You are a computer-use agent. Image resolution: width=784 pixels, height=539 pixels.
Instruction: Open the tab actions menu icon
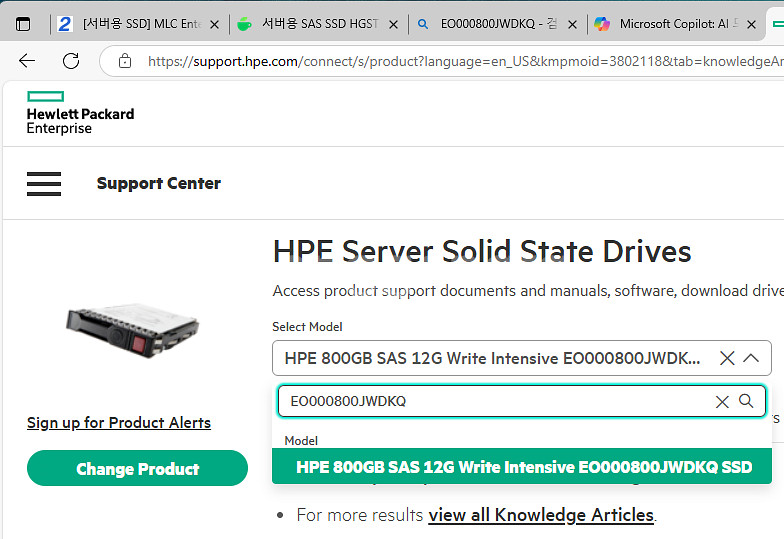click(x=23, y=24)
